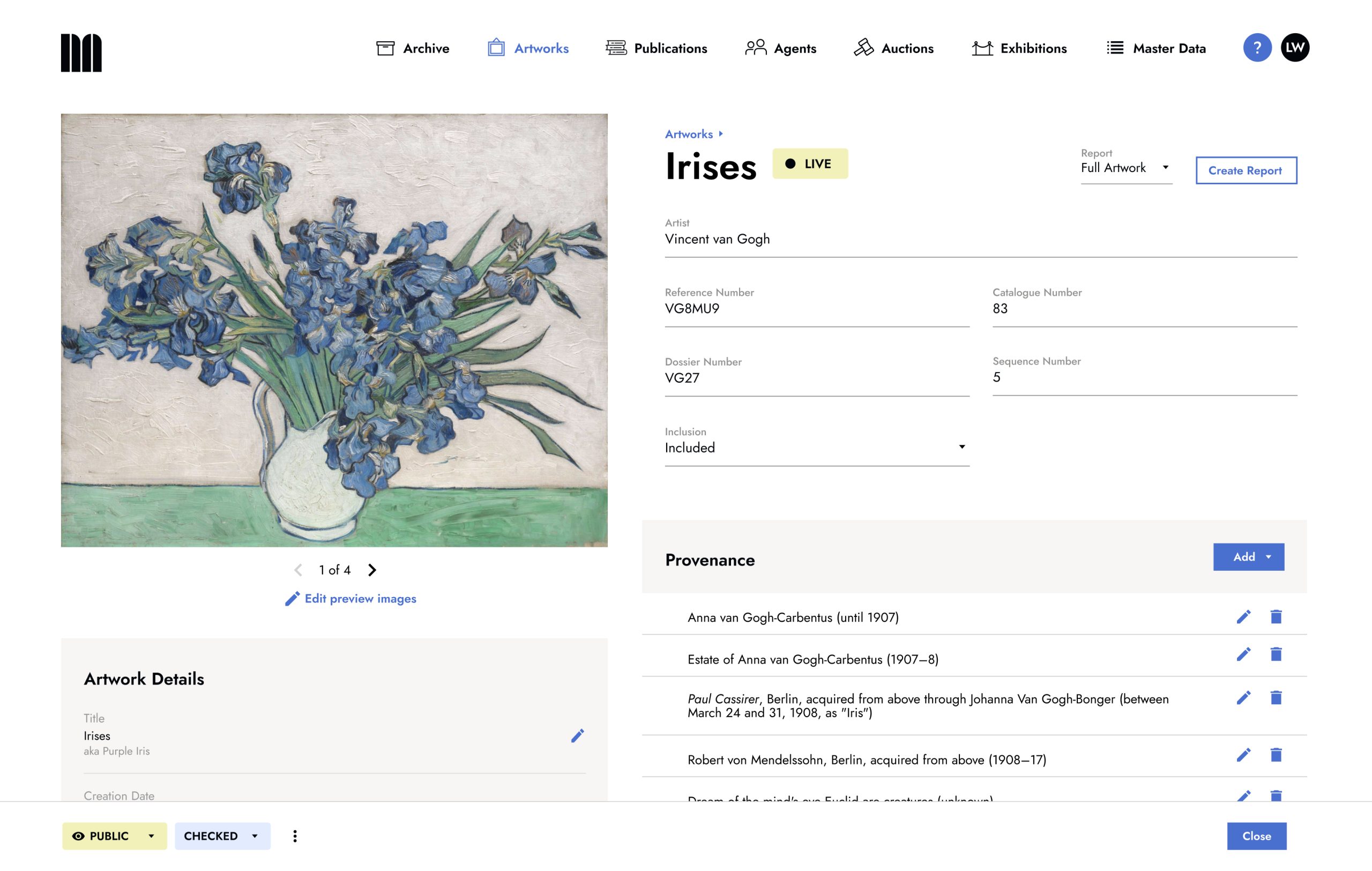Open the Exhibitions section
This screenshot has width=1372, height=871.
(x=1019, y=48)
